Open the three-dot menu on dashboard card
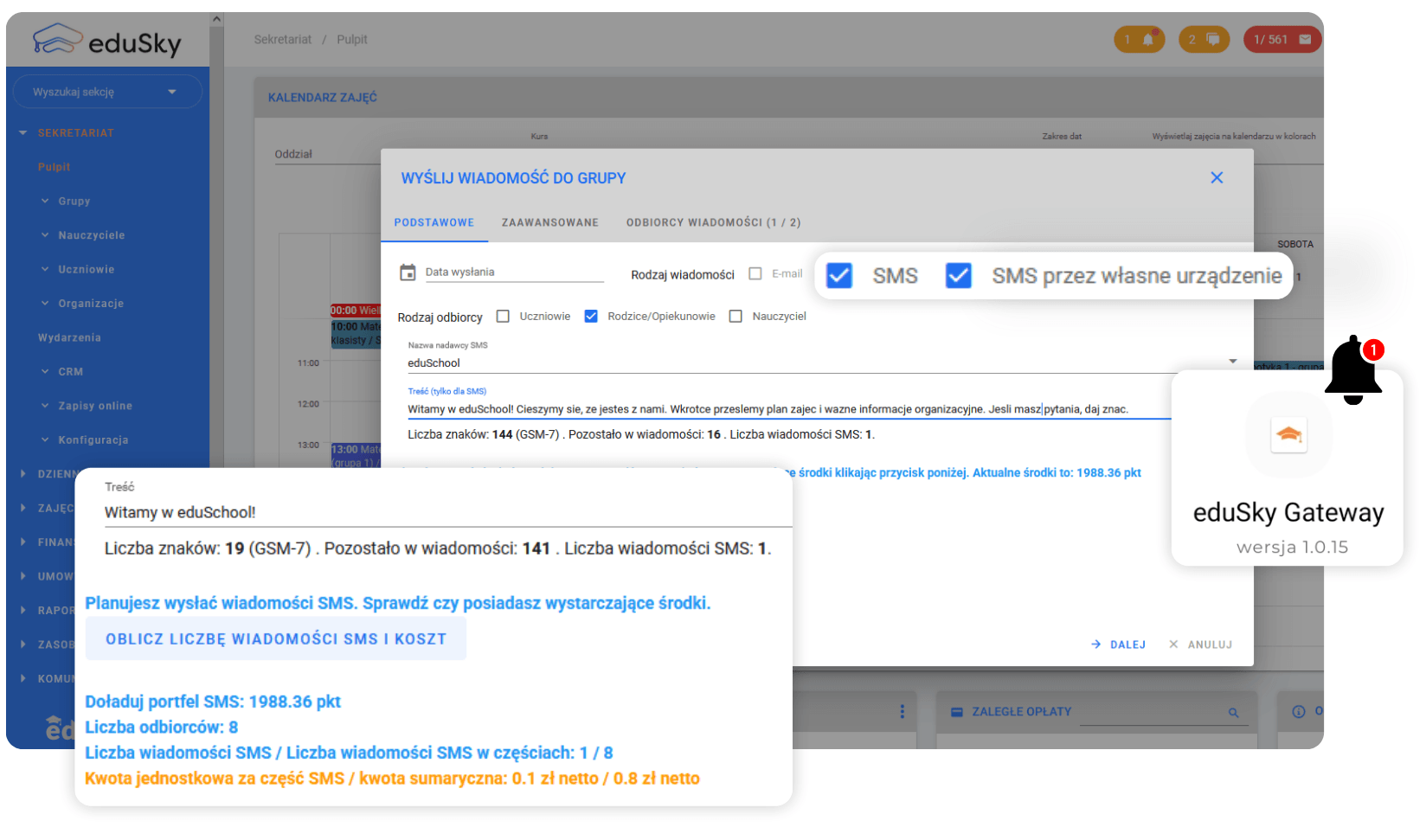The height and width of the screenshot is (840, 1426). pos(902,711)
